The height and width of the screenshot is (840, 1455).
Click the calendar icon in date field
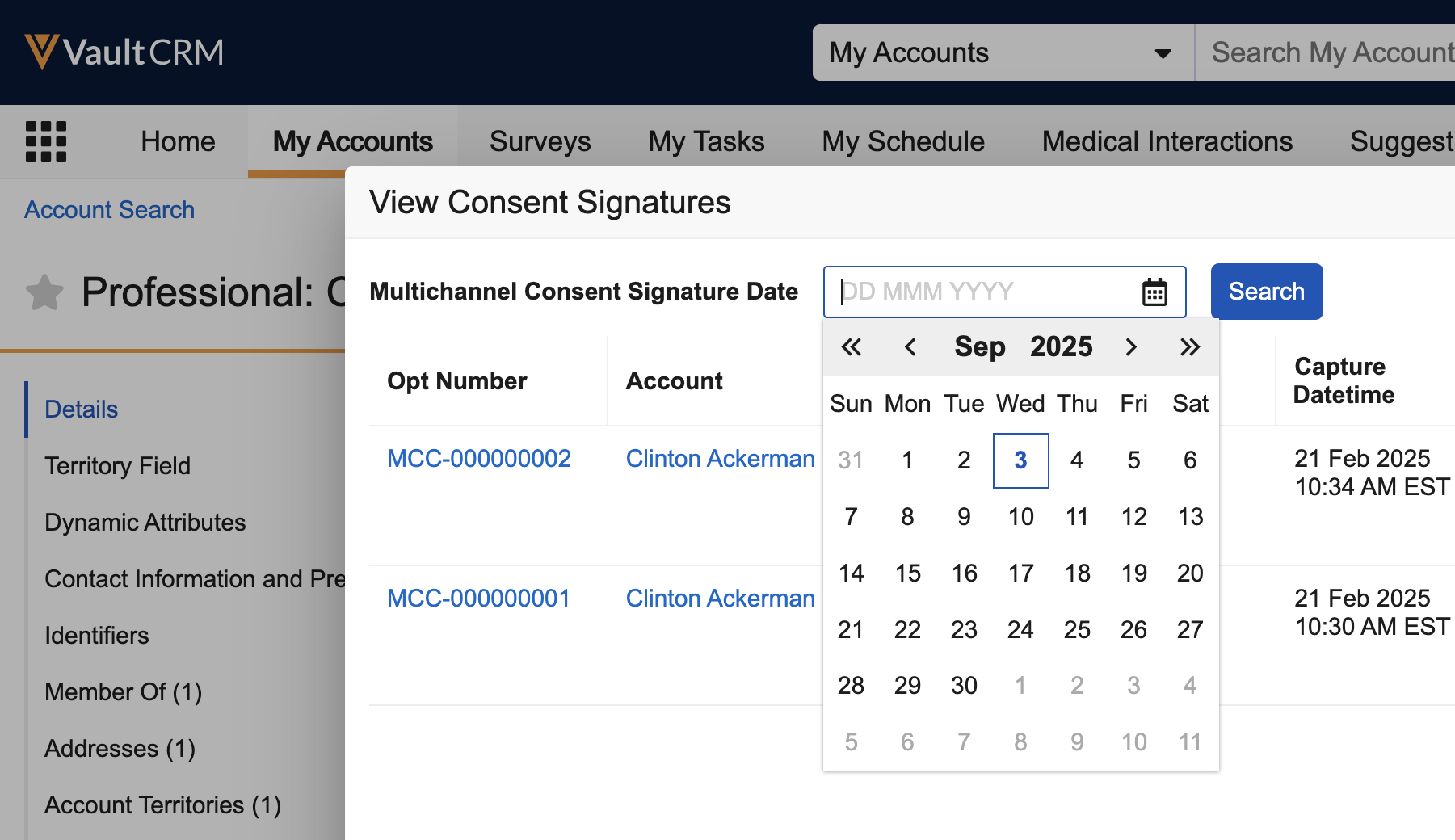(1154, 292)
